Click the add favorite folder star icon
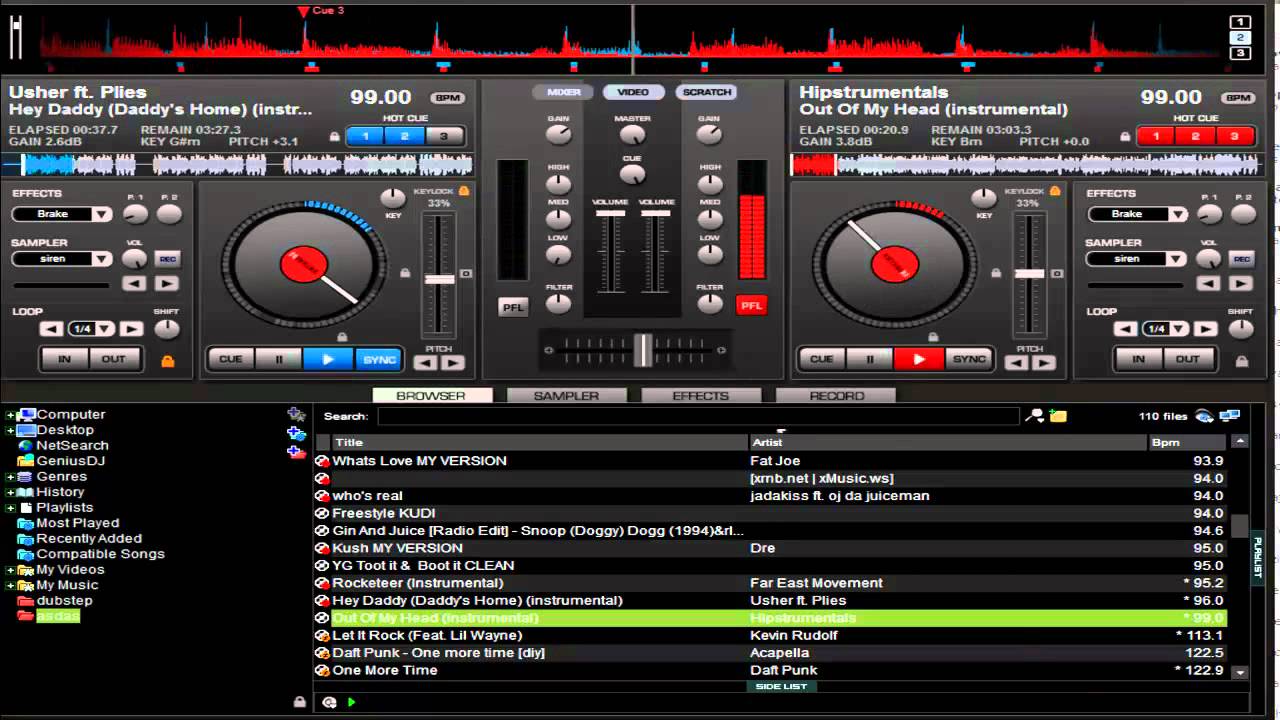Image resolution: width=1280 pixels, height=720 pixels. (296, 414)
